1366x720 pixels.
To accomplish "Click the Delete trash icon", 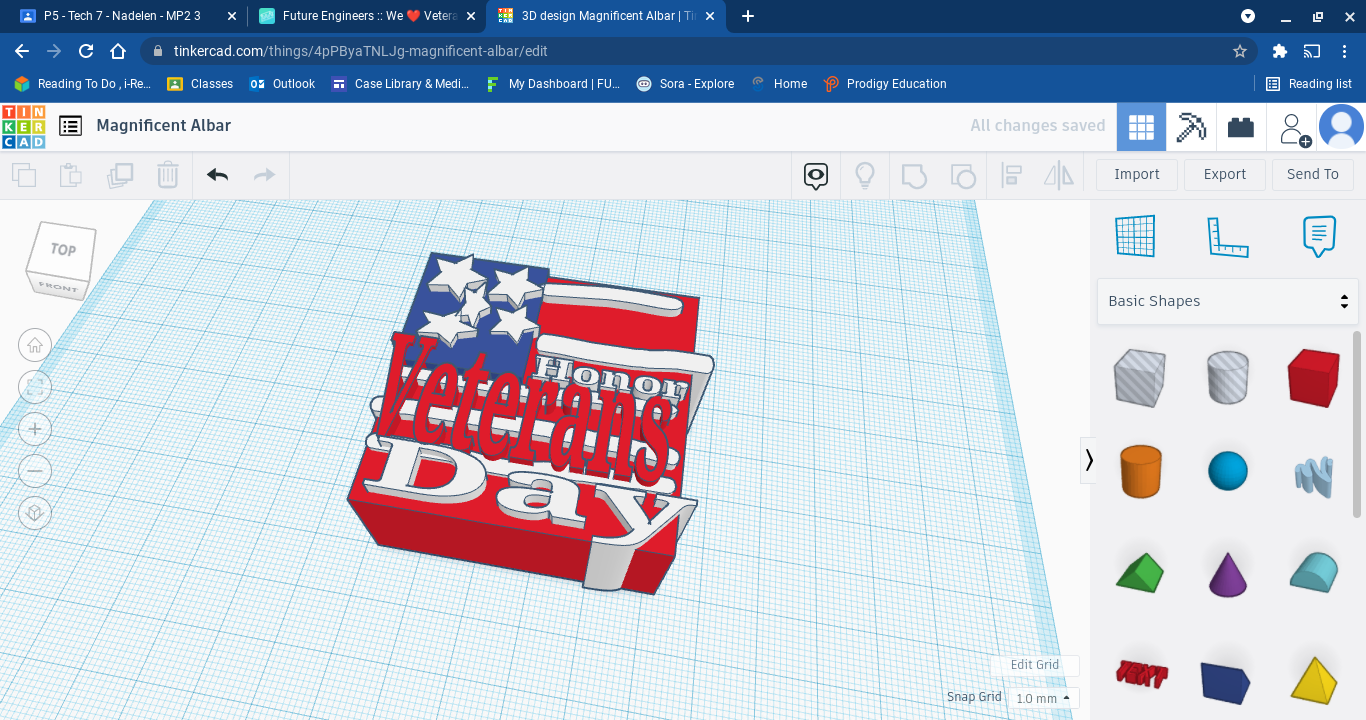I will [167, 175].
